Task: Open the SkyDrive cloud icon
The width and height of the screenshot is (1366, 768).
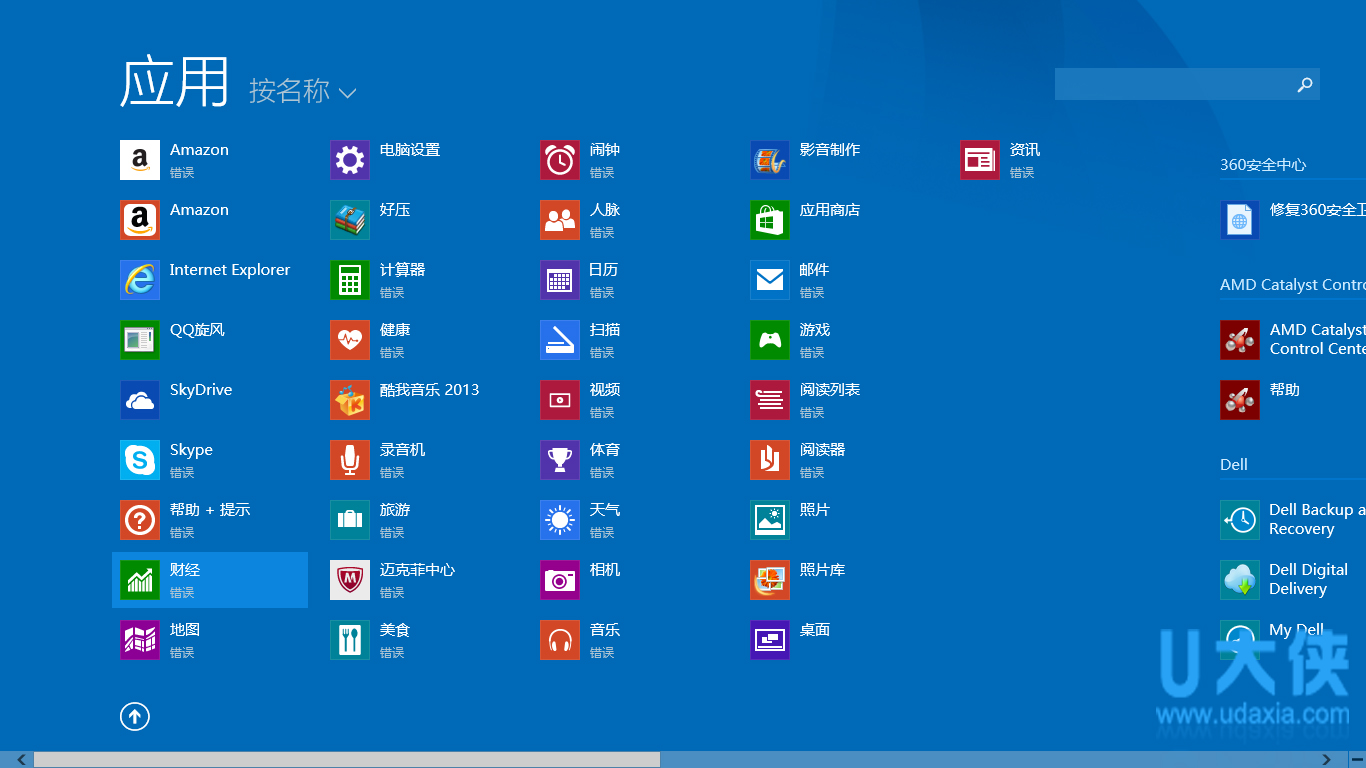Action: coord(140,400)
